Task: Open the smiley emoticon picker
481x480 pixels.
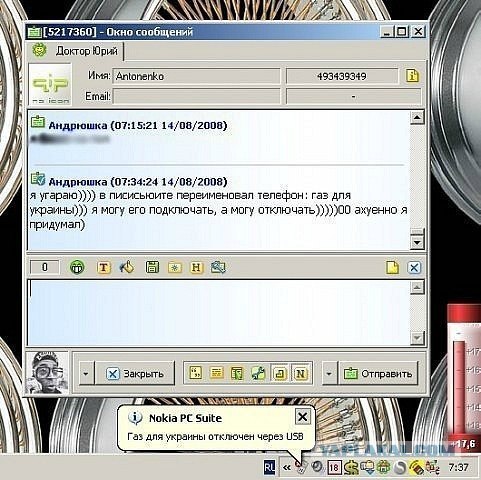Action: (x=77, y=267)
